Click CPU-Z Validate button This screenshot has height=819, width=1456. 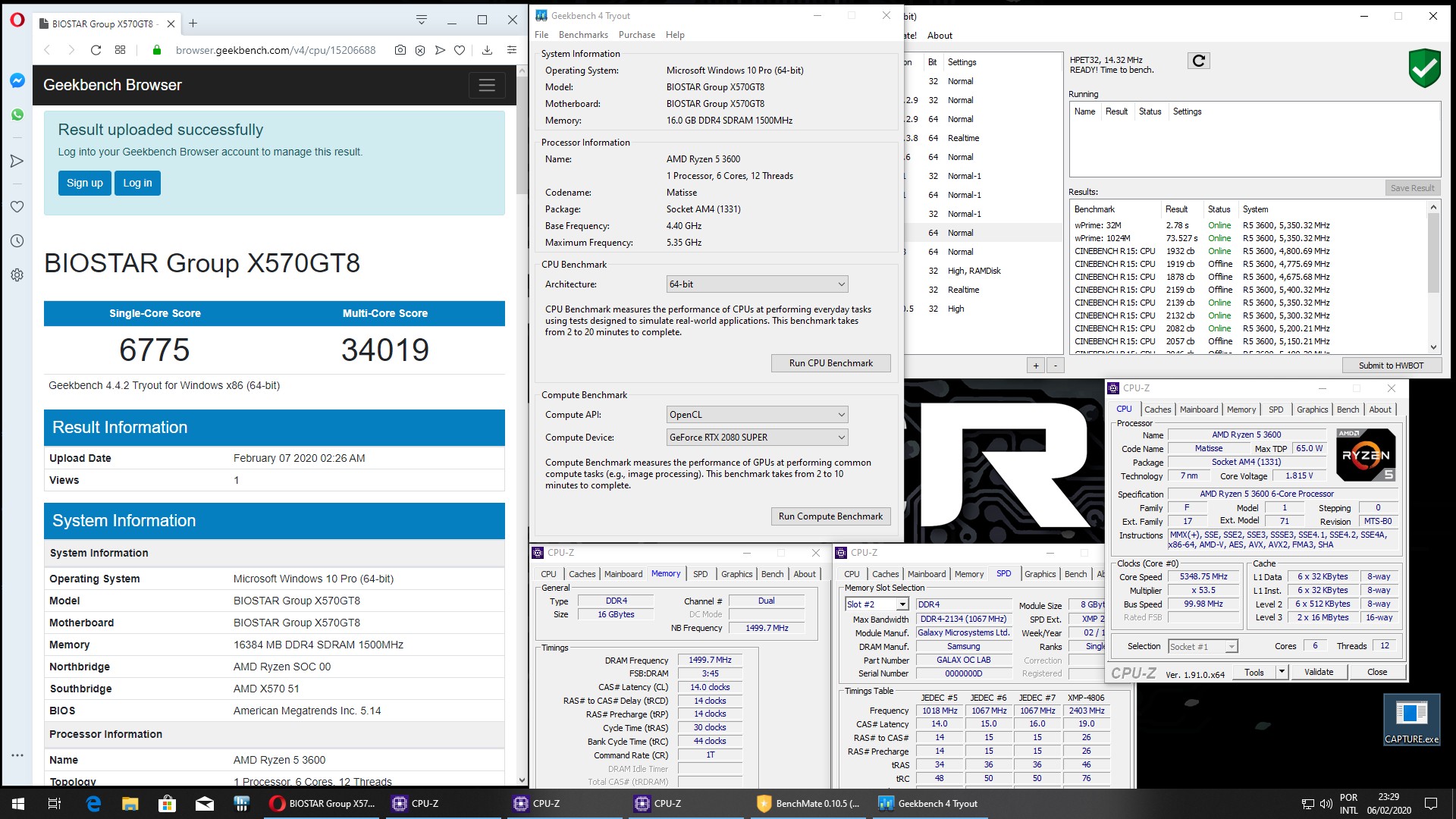(x=1319, y=672)
